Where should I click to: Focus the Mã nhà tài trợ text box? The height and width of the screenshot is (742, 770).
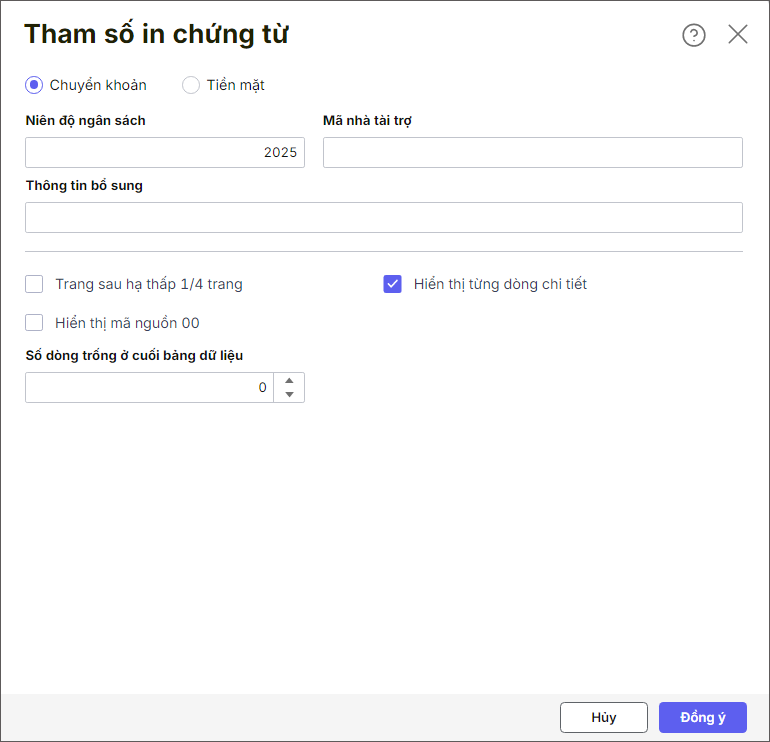pyautogui.click(x=532, y=152)
